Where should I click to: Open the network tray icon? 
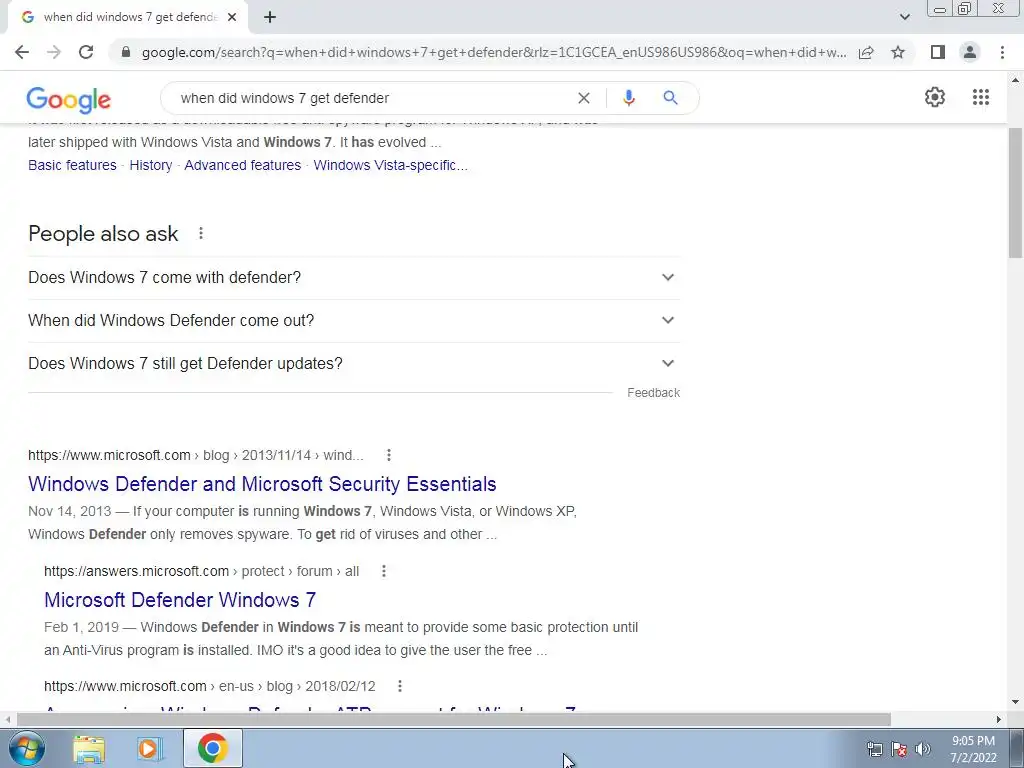click(x=874, y=749)
